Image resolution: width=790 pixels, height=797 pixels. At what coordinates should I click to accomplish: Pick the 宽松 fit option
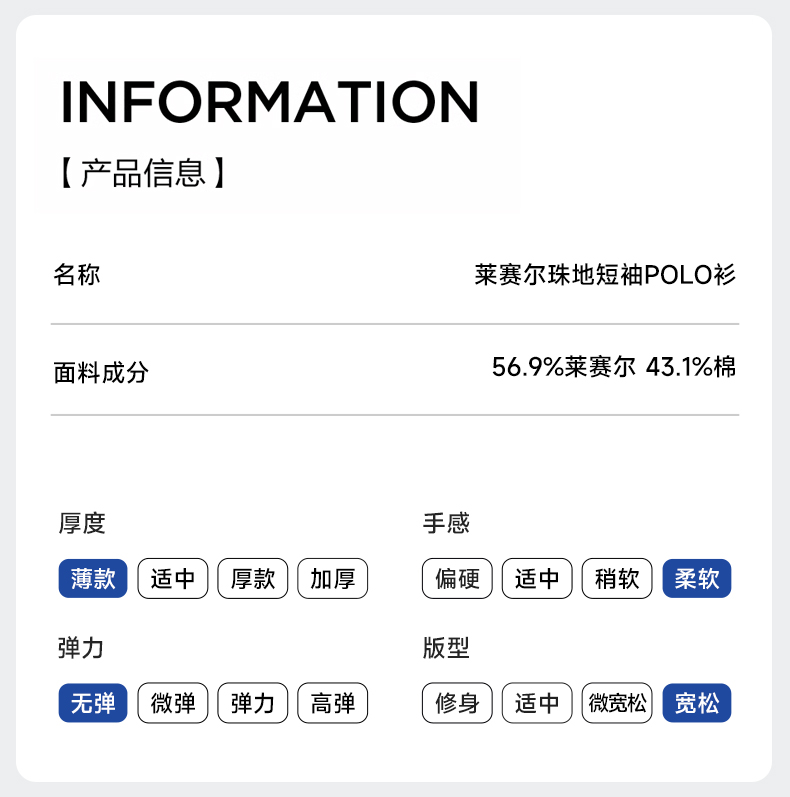[697, 704]
